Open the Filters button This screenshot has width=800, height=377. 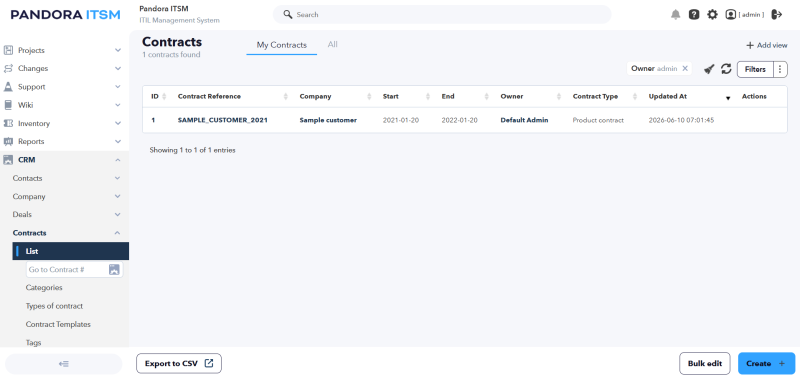(755, 69)
